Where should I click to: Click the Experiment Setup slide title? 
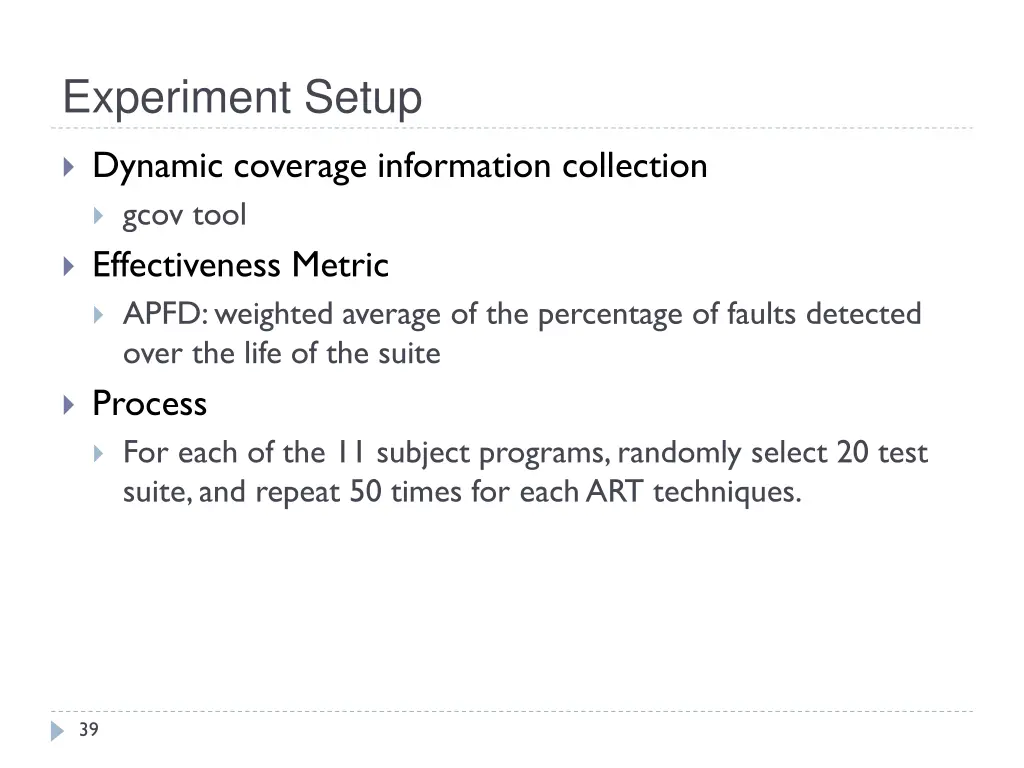pyautogui.click(x=242, y=98)
